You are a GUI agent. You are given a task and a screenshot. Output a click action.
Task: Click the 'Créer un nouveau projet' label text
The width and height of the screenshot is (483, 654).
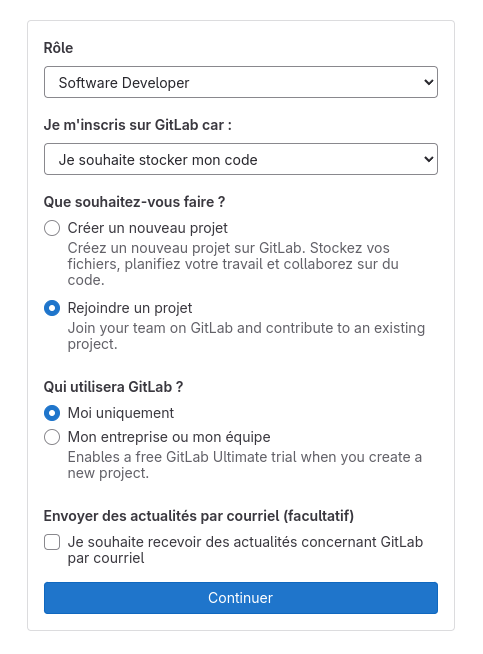[x=148, y=228]
